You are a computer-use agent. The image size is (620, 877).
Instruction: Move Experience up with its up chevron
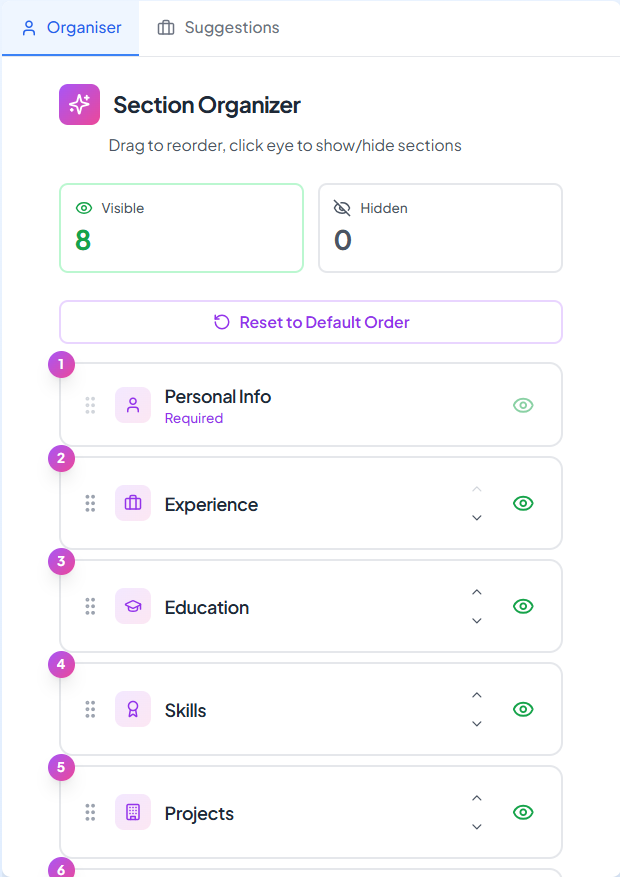(477, 489)
